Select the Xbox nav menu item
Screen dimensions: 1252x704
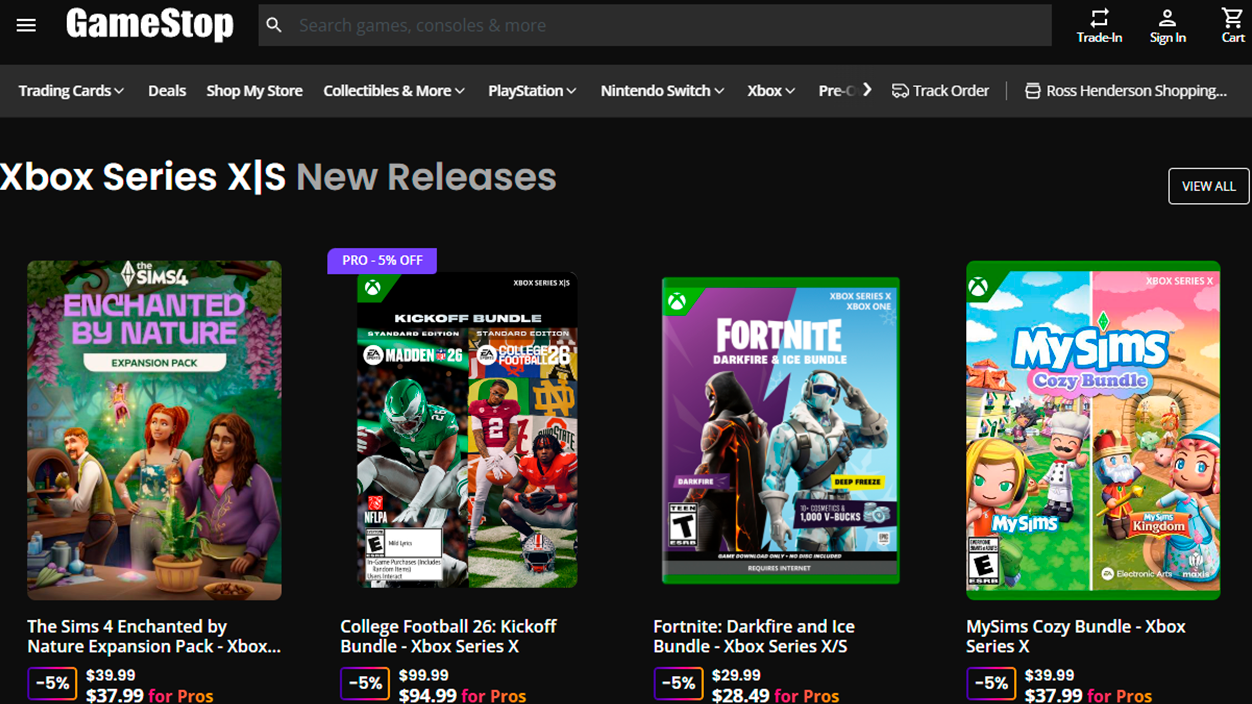(x=770, y=90)
